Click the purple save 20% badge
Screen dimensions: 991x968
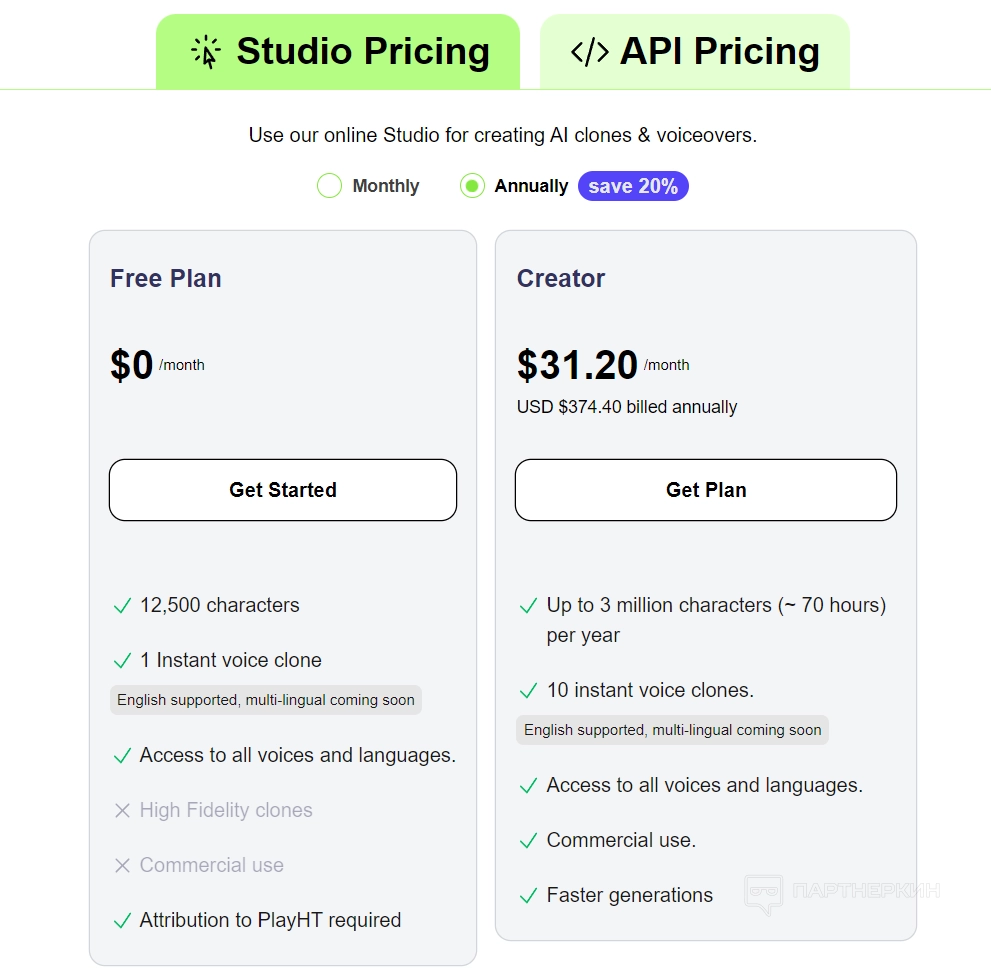633,186
